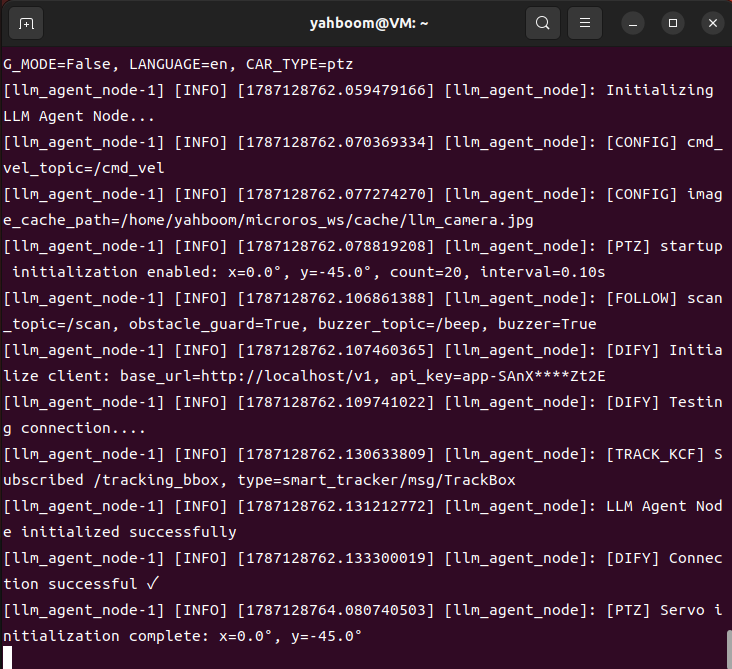
Task: Click the terminal cursor block
Action: (x=7, y=657)
